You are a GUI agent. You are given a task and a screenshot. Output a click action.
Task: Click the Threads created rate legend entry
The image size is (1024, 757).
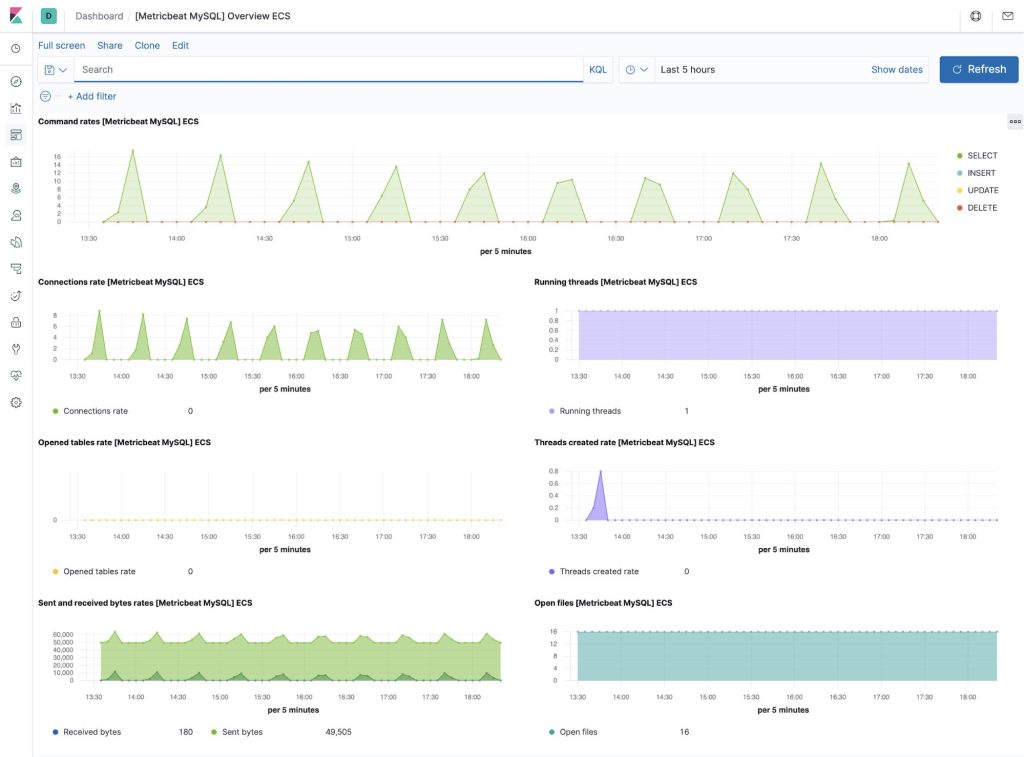click(594, 572)
